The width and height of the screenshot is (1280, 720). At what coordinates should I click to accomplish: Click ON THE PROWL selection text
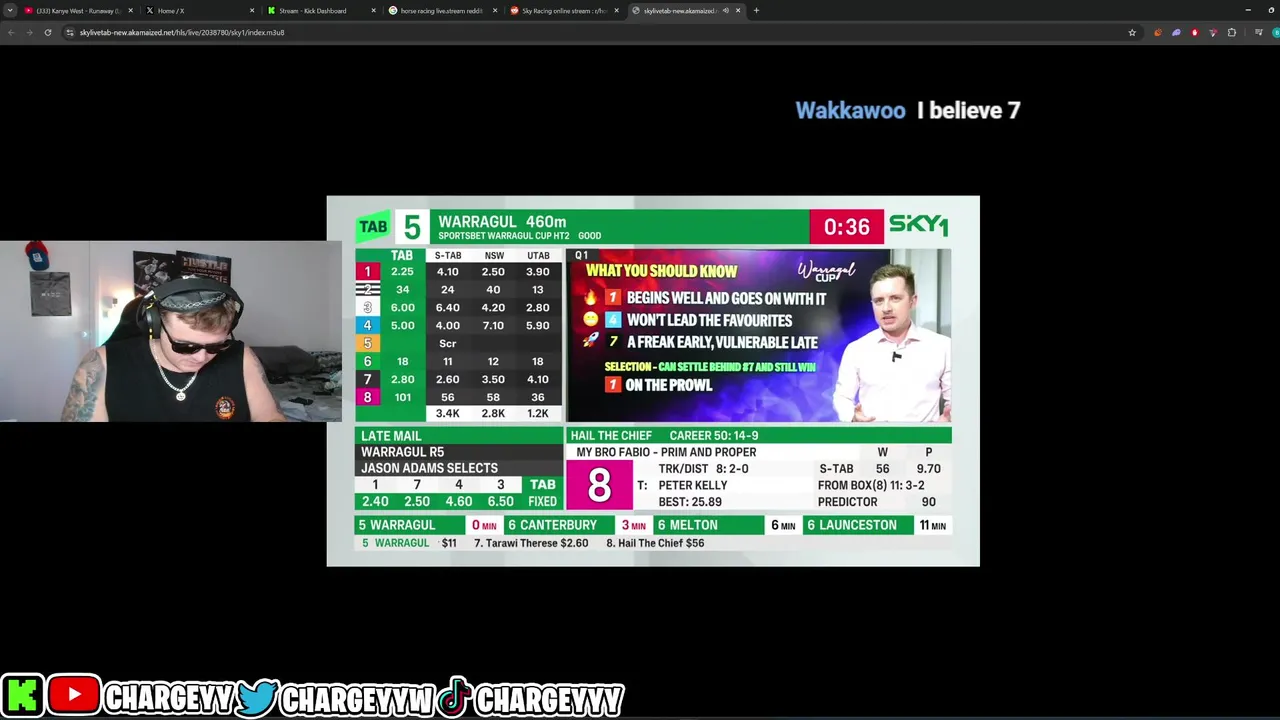click(x=669, y=385)
